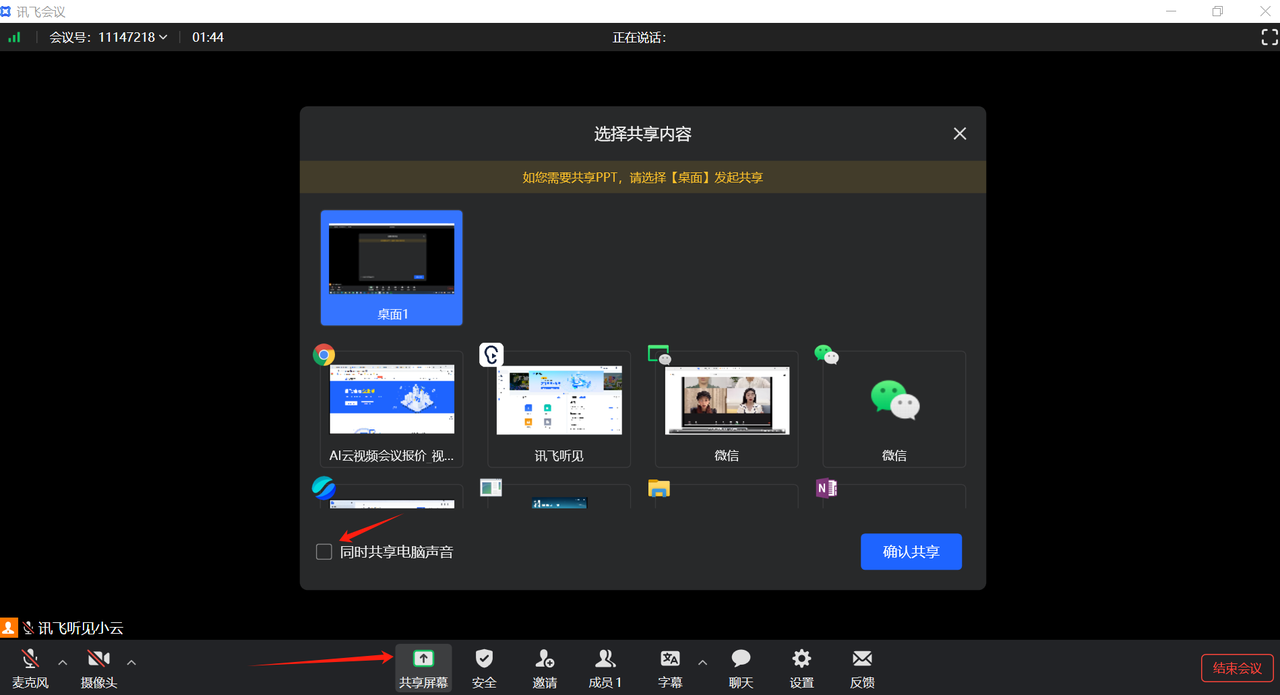Select the Chrome AI云视频会议报价 window thumbnail
This screenshot has width=1280, height=695.
coord(392,409)
